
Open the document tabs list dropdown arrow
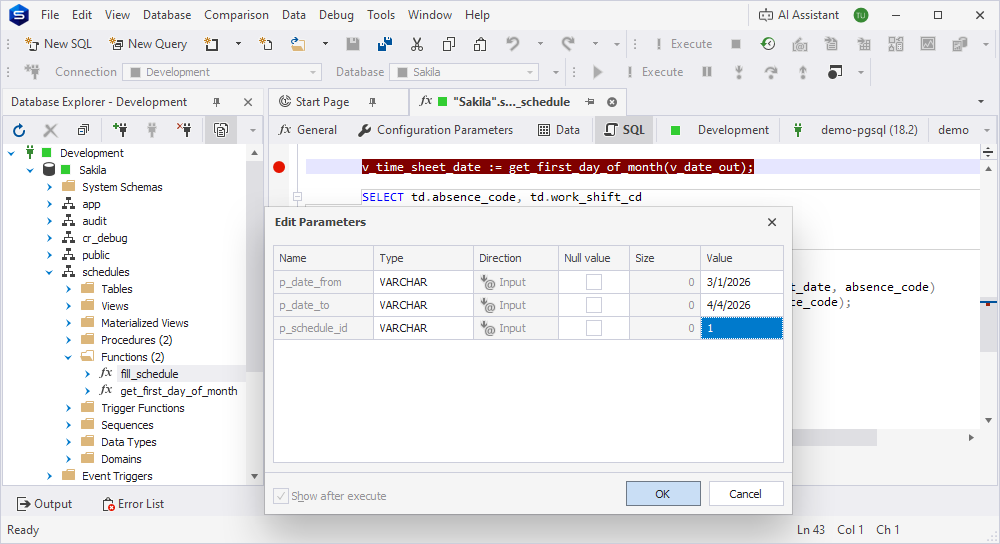click(x=981, y=102)
